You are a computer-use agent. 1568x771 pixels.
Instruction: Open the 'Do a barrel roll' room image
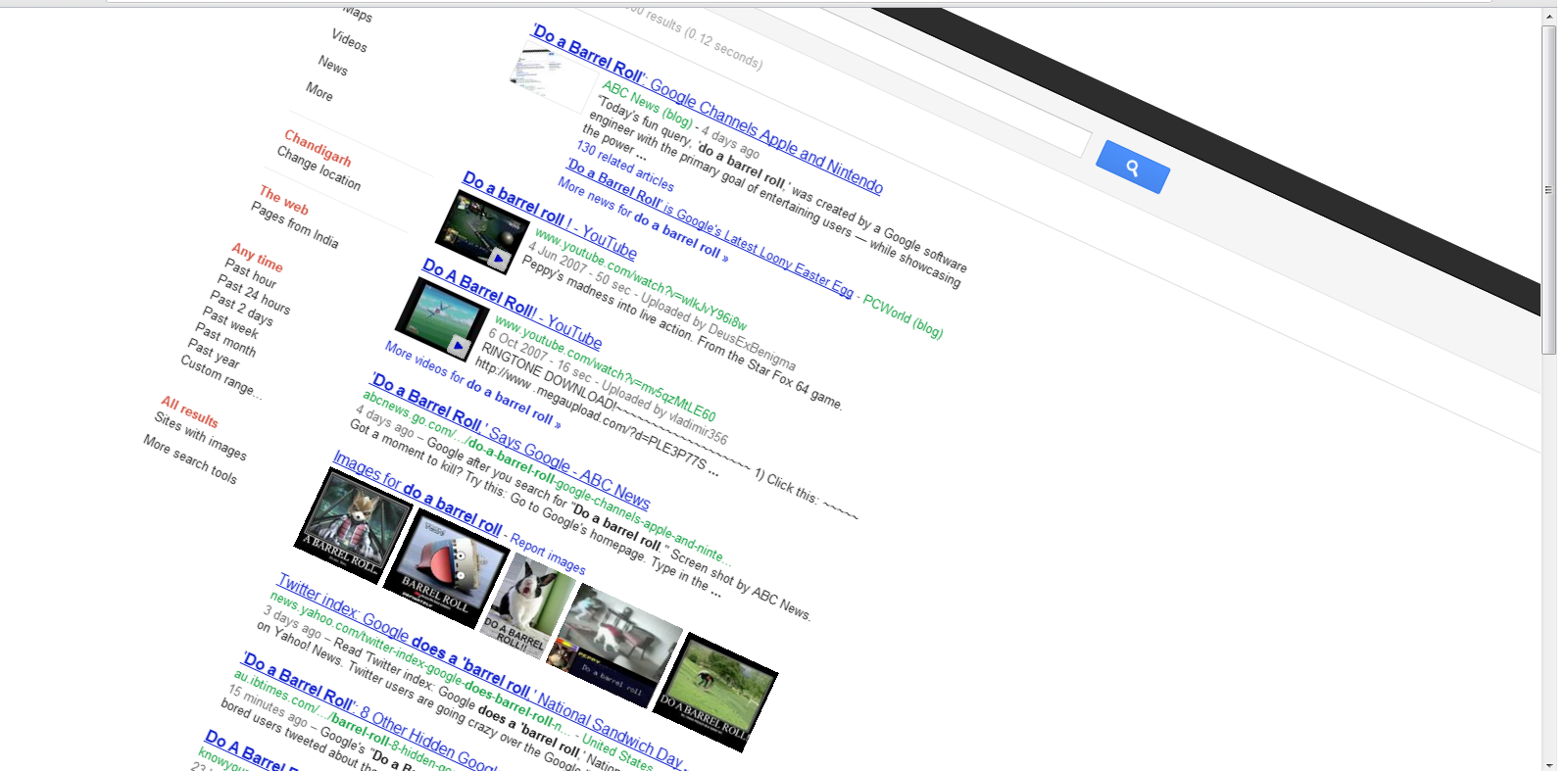pos(614,645)
